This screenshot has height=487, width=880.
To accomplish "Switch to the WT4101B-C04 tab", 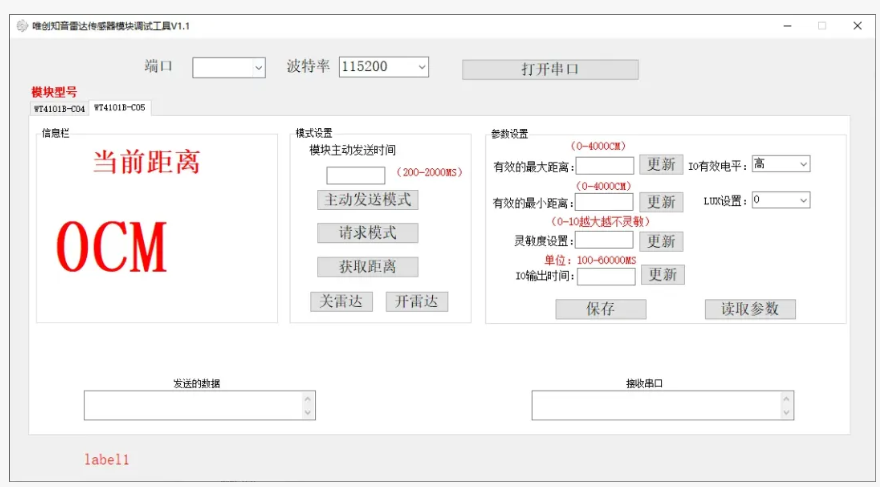I will point(60,108).
